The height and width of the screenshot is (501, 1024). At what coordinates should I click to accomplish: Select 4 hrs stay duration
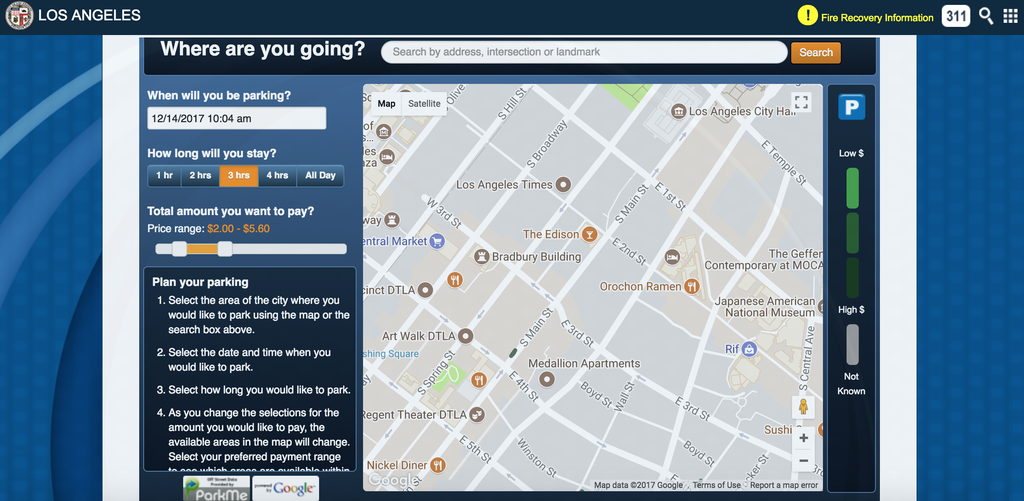click(277, 176)
